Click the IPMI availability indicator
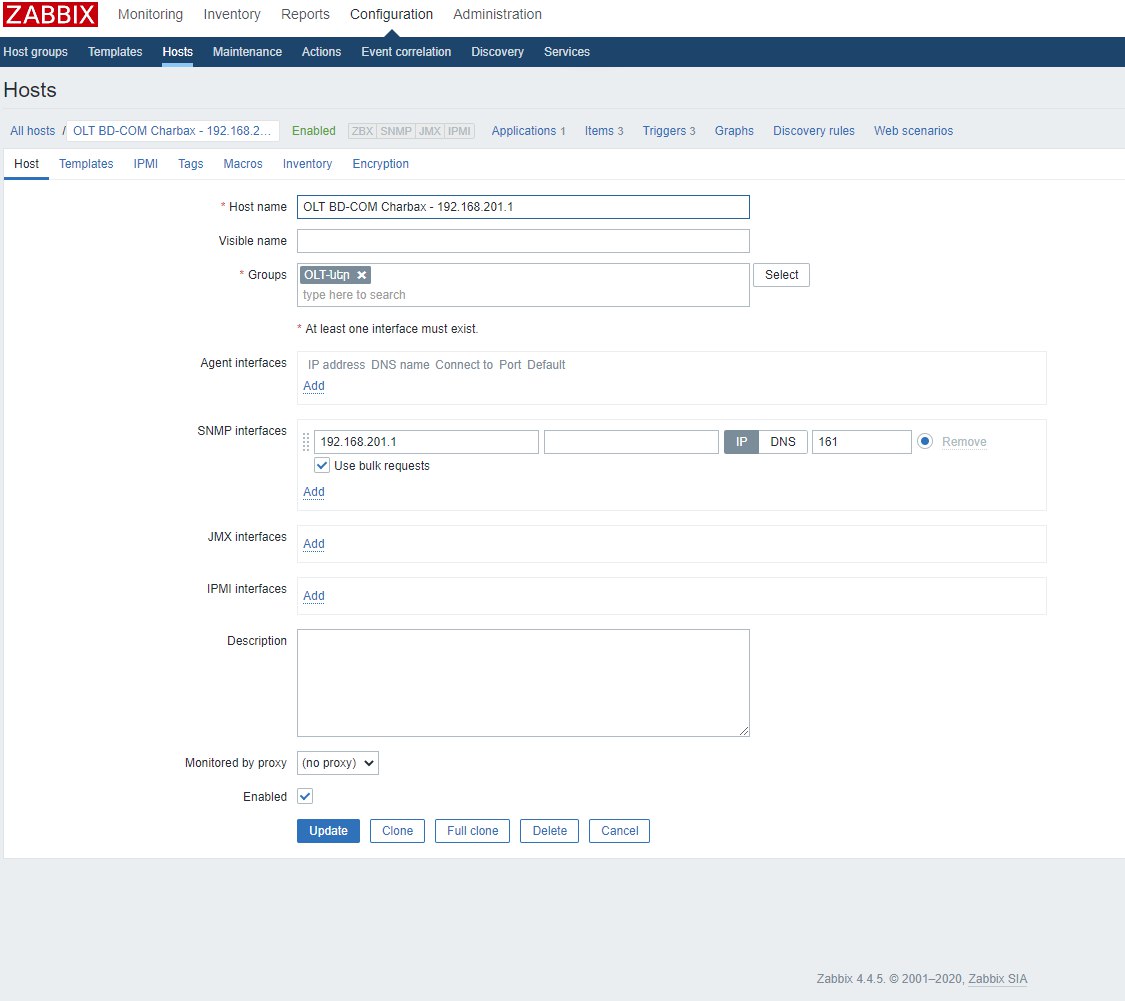The width and height of the screenshot is (1125, 1001). pyautogui.click(x=459, y=131)
